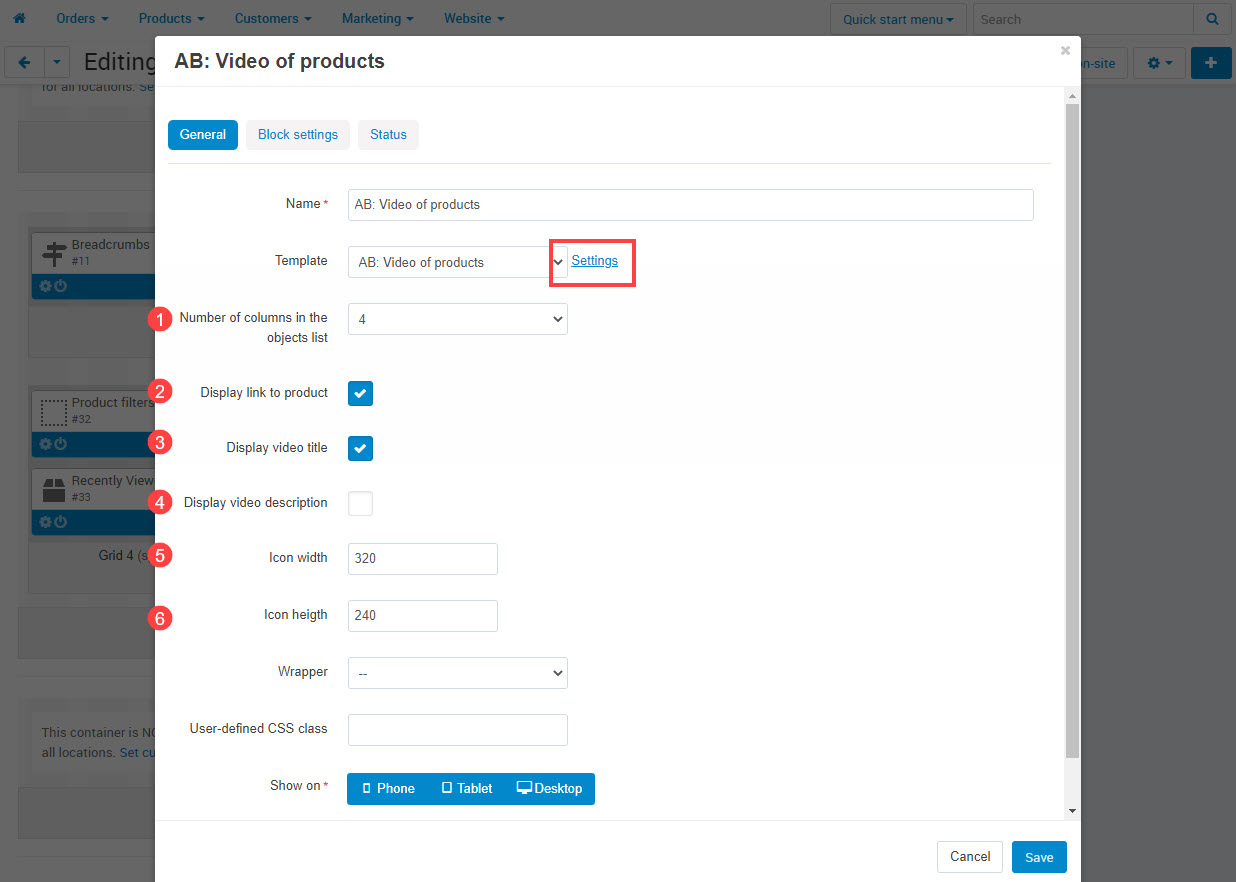The image size is (1236, 882).
Task: Open the Template dropdown
Action: coord(457,262)
